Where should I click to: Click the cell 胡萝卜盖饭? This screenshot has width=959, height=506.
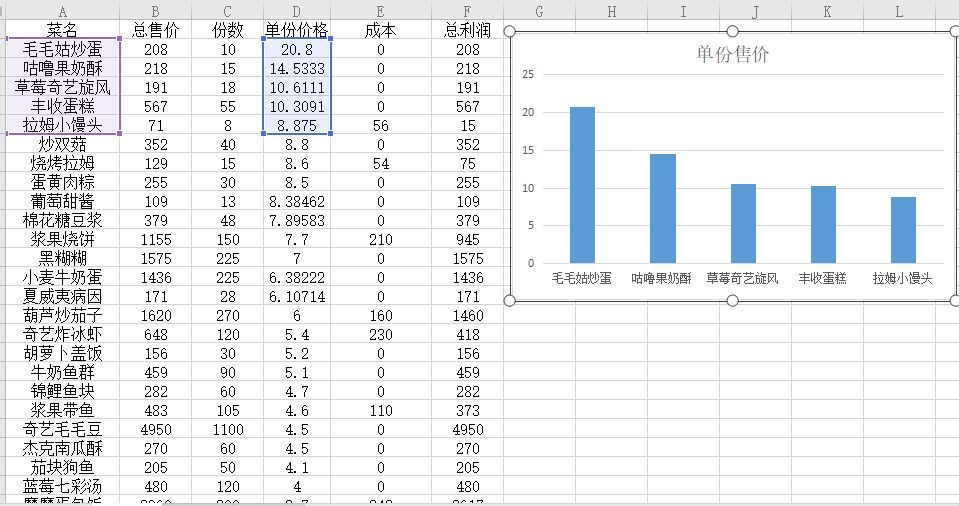(62, 353)
